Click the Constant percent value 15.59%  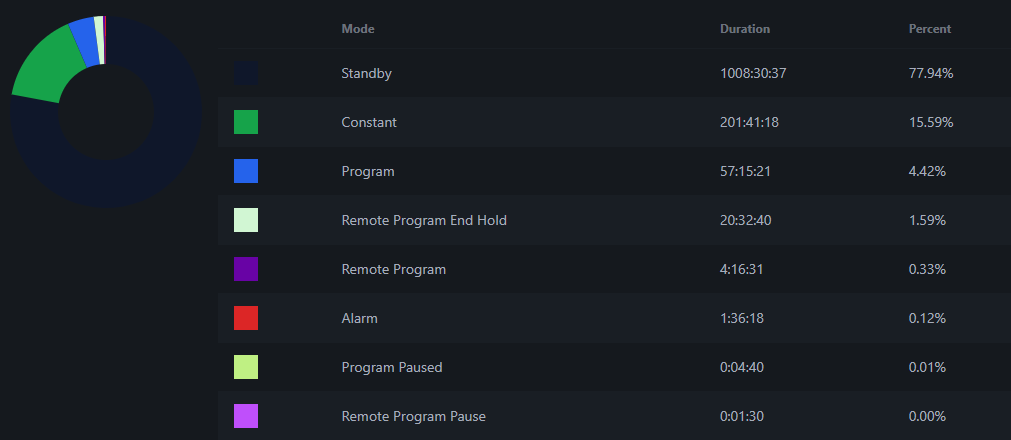[x=930, y=123]
